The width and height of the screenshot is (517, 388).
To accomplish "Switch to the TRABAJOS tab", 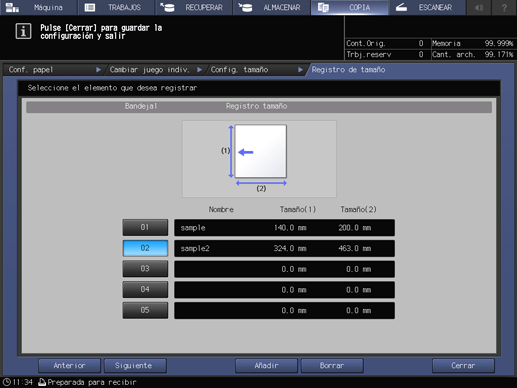I will tap(116, 7).
